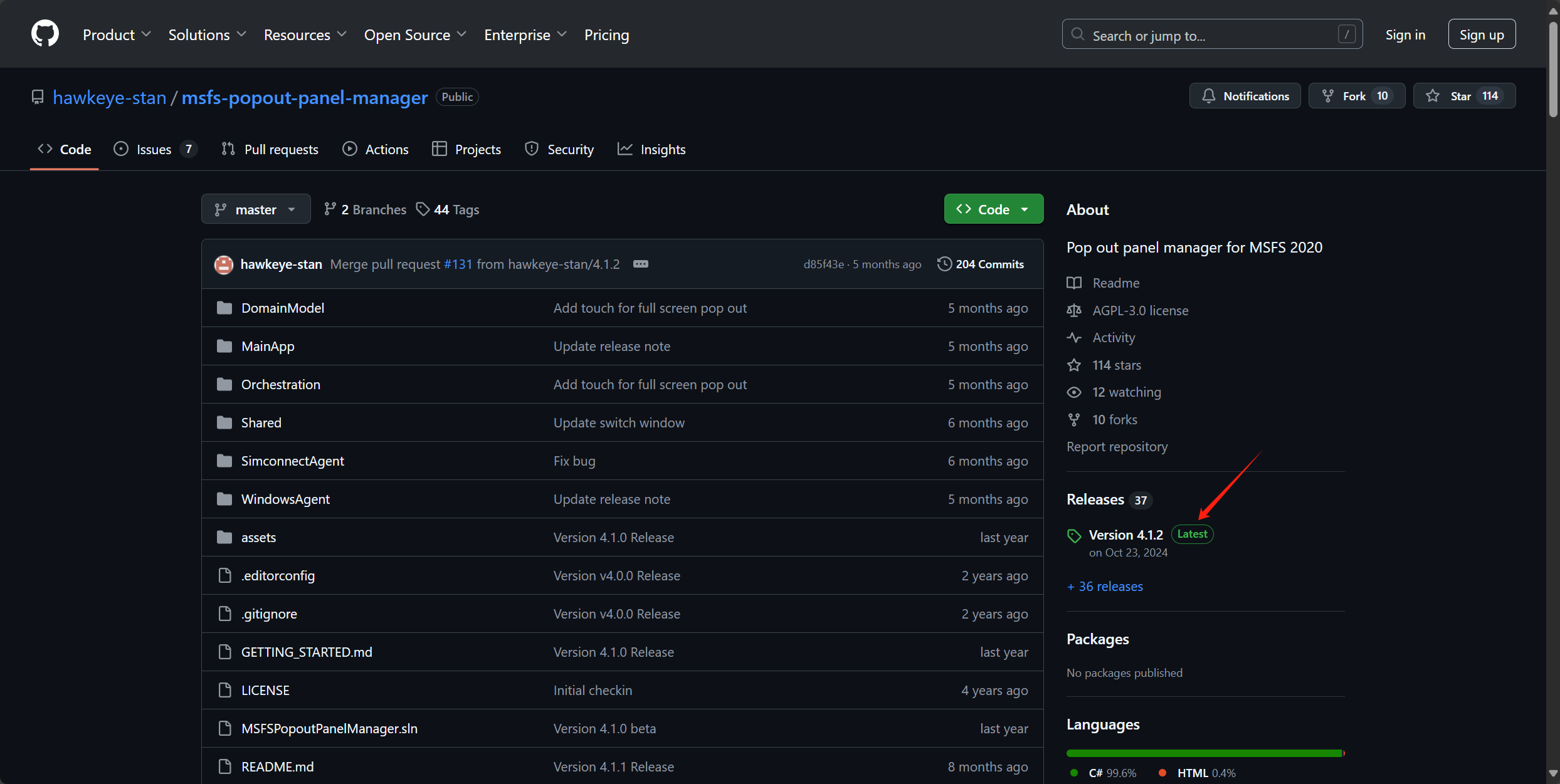Click the Report repository link
Screen dimensions: 1560x784
tap(1117, 446)
